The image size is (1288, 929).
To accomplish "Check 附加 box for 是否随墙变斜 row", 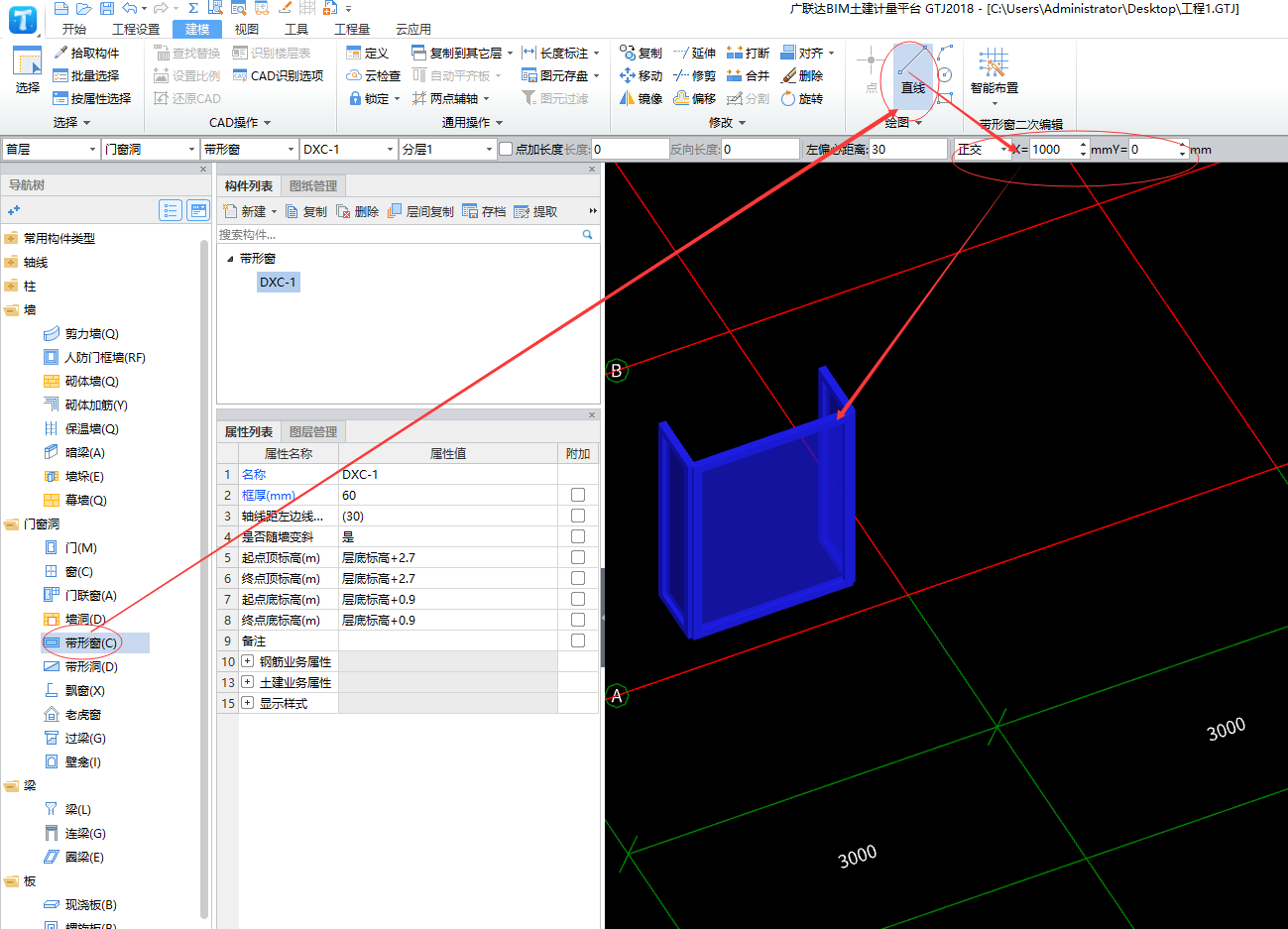I will click(578, 536).
